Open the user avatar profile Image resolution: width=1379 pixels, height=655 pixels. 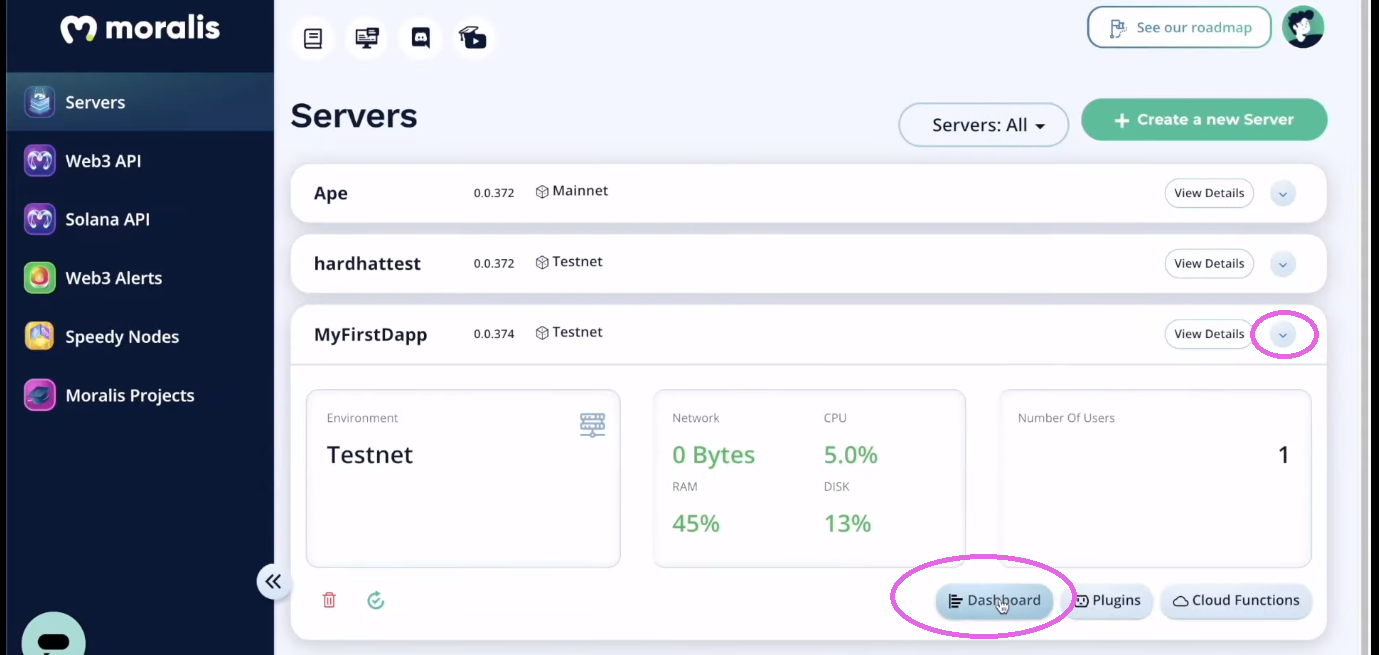[1303, 27]
